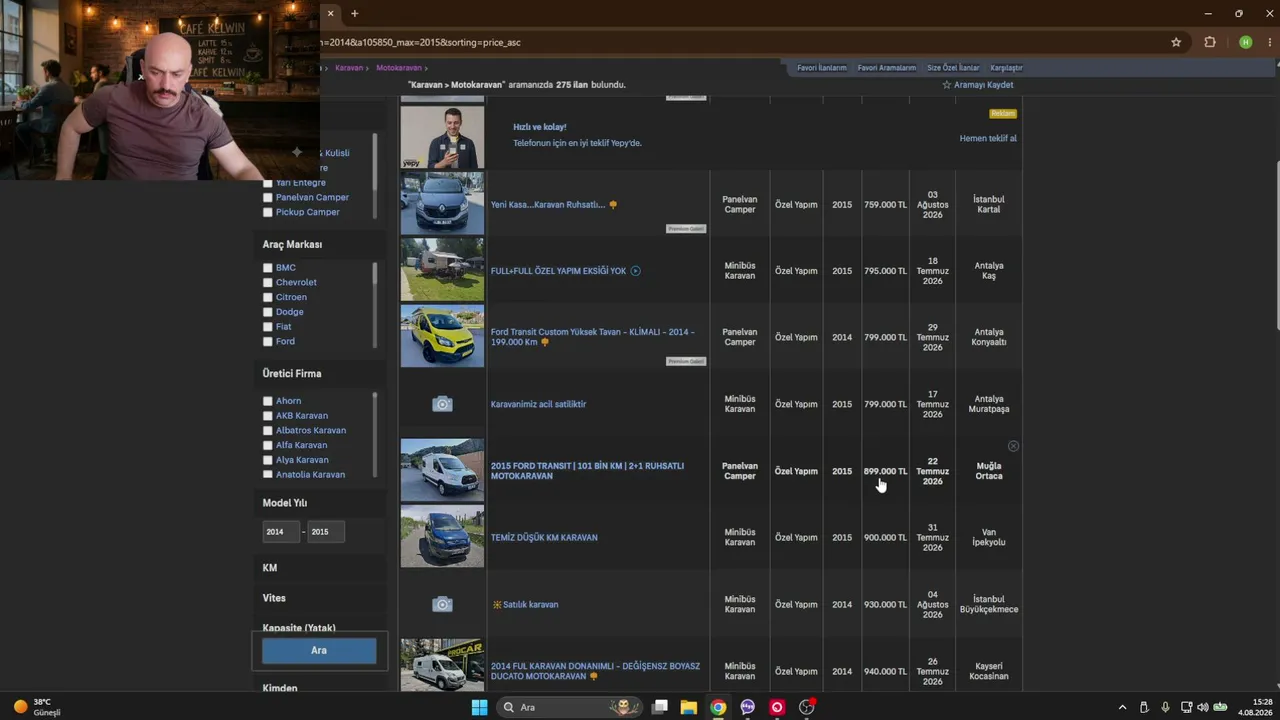Open the weather widget showing 38°C
This screenshot has height=720, width=1280.
tap(37, 707)
